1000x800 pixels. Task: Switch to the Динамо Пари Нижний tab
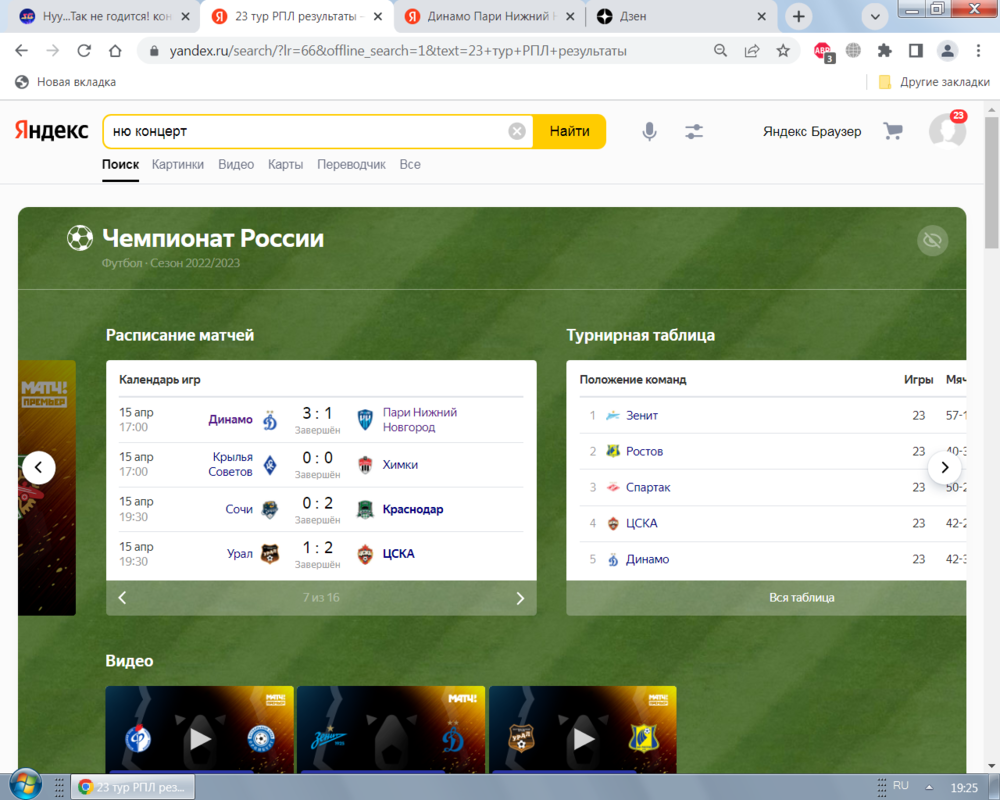(x=491, y=17)
